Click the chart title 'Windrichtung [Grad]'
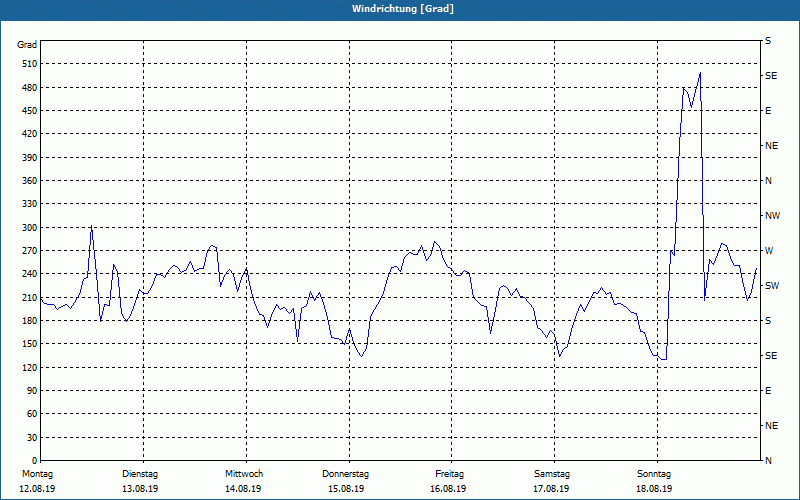 point(403,9)
